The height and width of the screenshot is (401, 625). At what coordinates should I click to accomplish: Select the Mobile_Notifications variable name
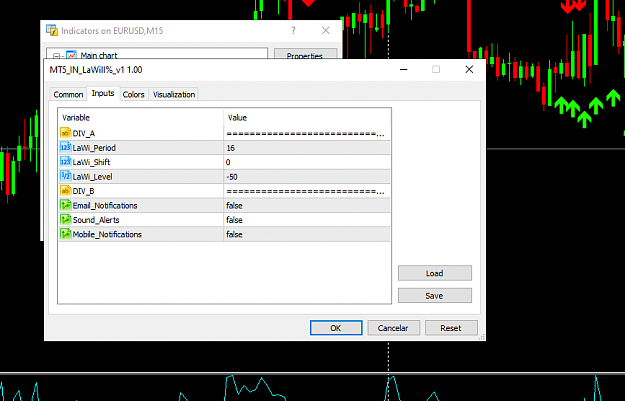click(107, 234)
